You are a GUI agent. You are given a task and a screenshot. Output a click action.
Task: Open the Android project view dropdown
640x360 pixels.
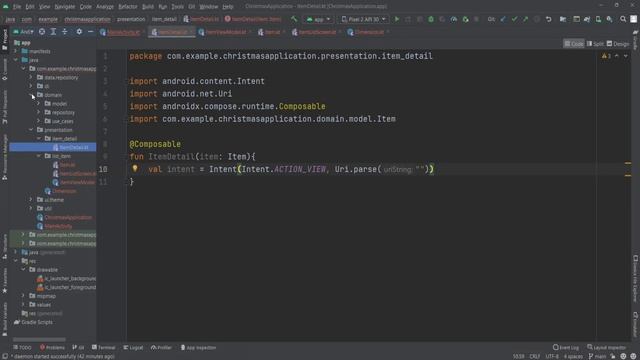pyautogui.click(x=24, y=32)
